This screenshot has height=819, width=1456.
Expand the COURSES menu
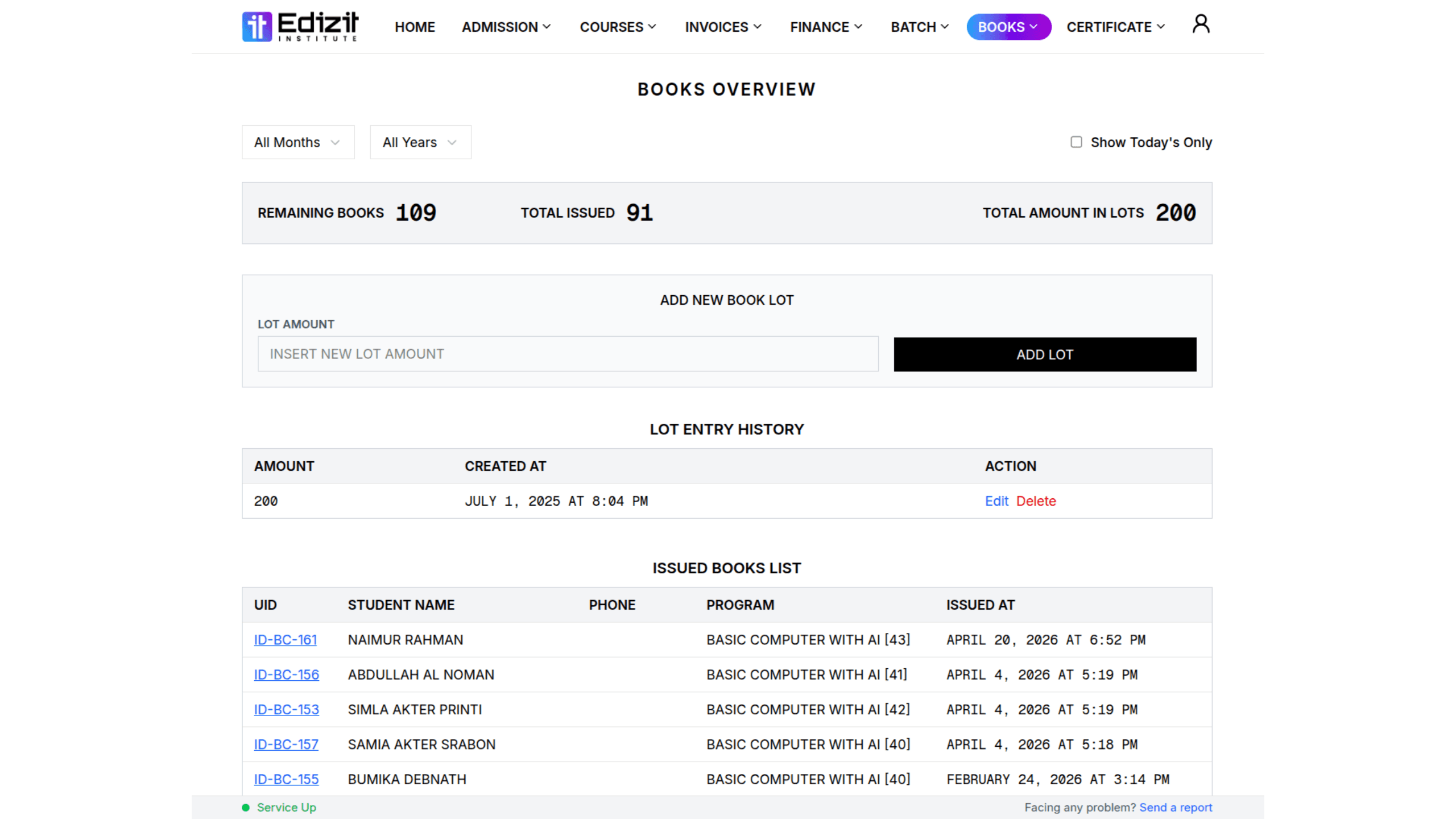pyautogui.click(x=618, y=27)
